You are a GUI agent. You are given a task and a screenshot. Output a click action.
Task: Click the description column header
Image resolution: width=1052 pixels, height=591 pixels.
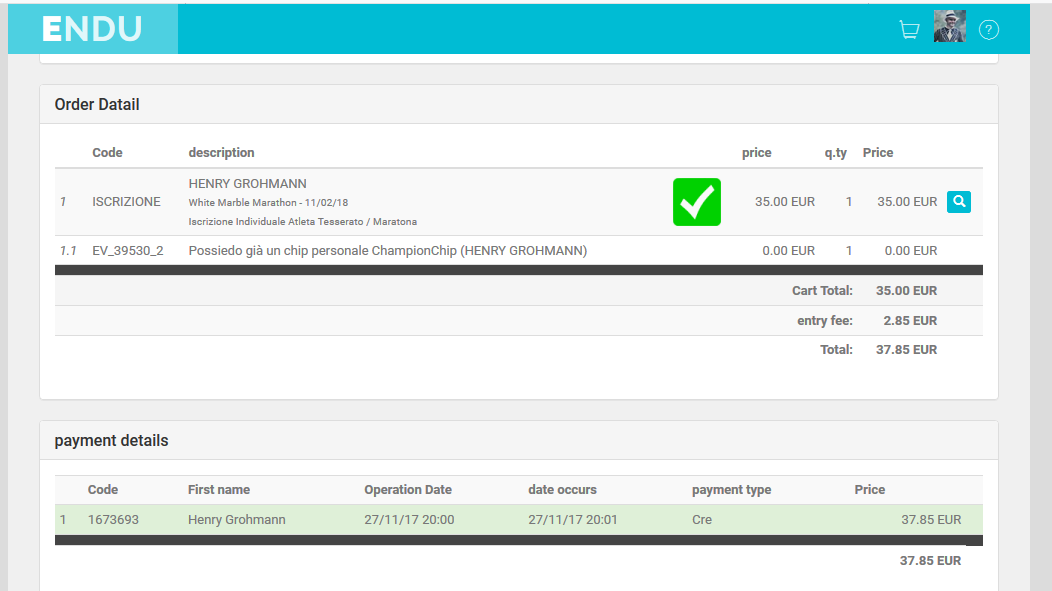221,153
